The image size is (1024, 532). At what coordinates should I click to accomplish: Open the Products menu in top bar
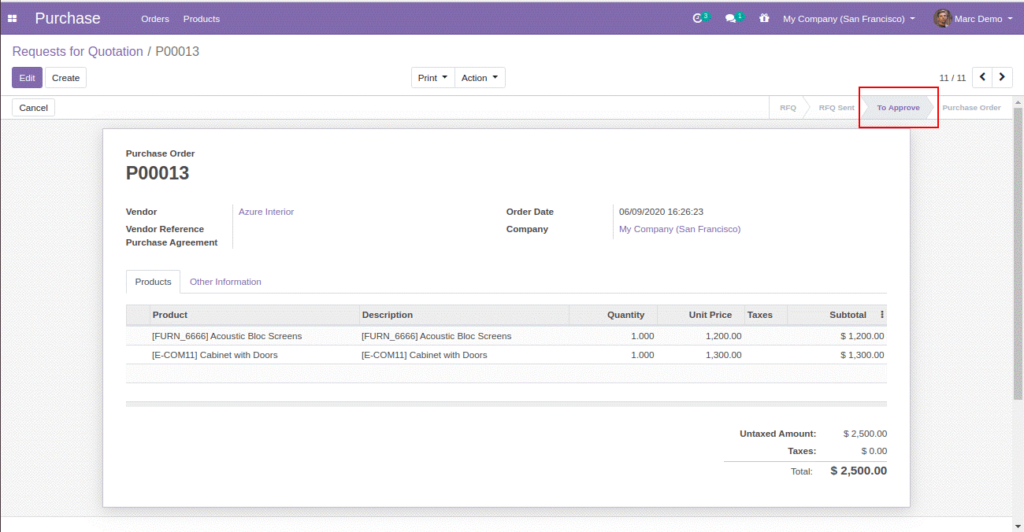click(x=201, y=19)
